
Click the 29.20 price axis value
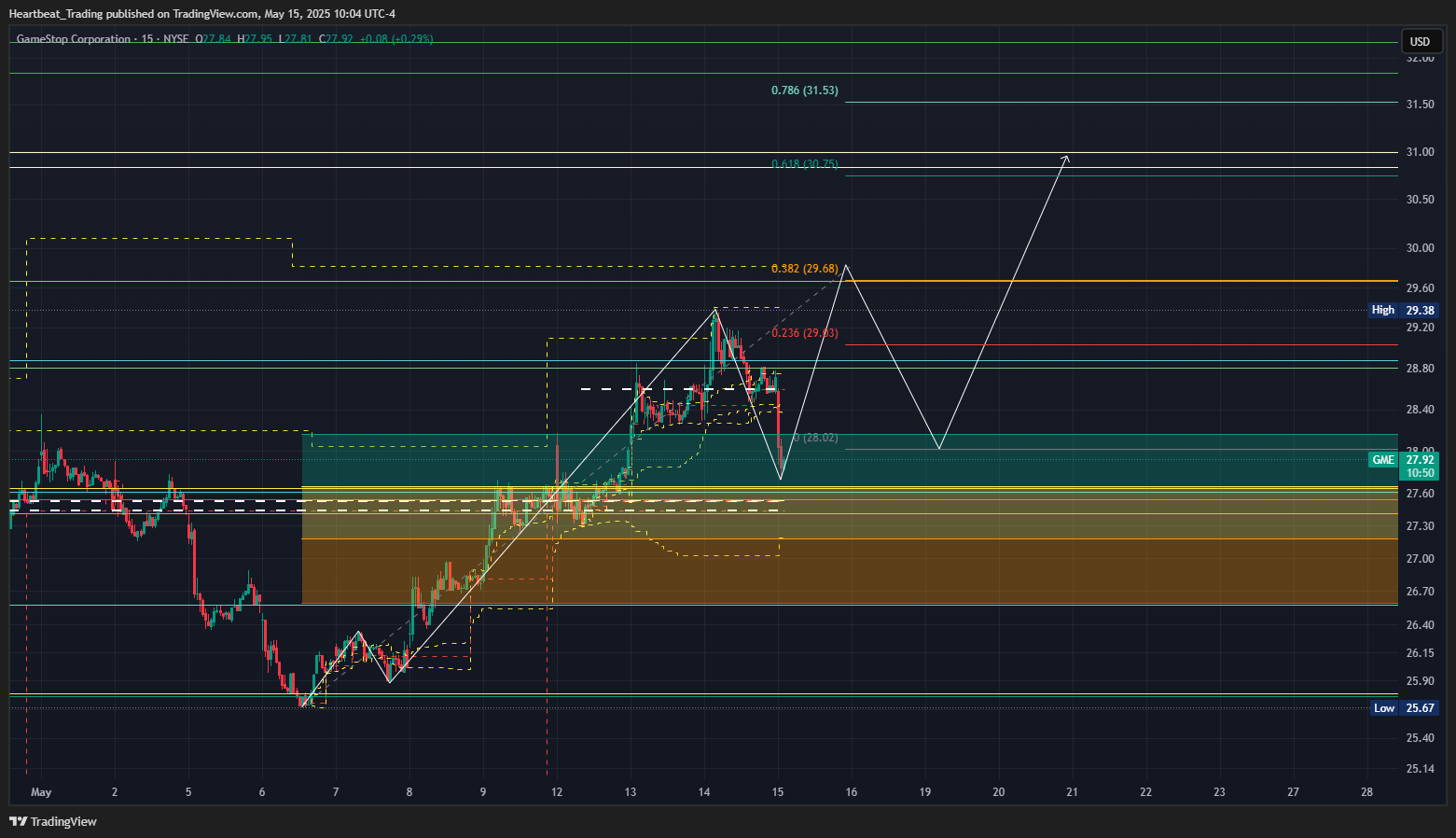coord(1420,328)
